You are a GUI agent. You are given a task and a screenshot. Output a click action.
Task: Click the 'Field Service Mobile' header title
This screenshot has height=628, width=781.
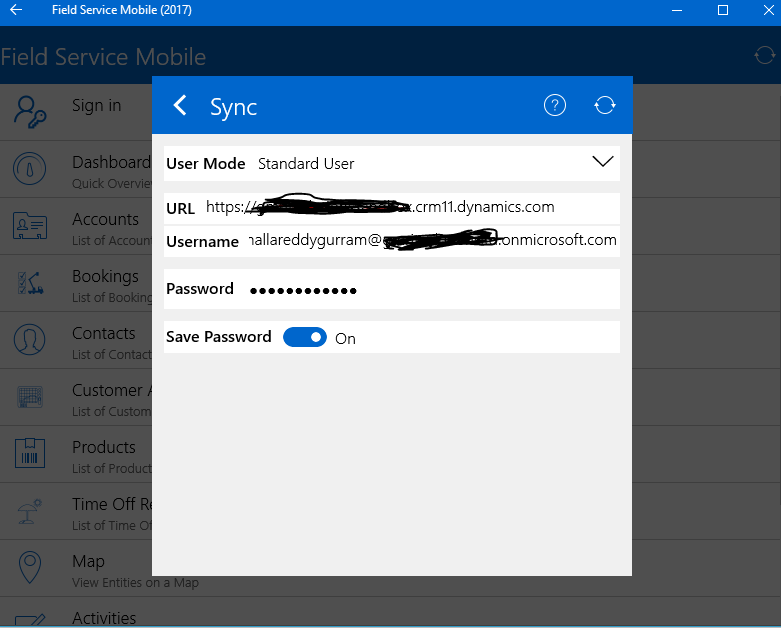(x=103, y=56)
